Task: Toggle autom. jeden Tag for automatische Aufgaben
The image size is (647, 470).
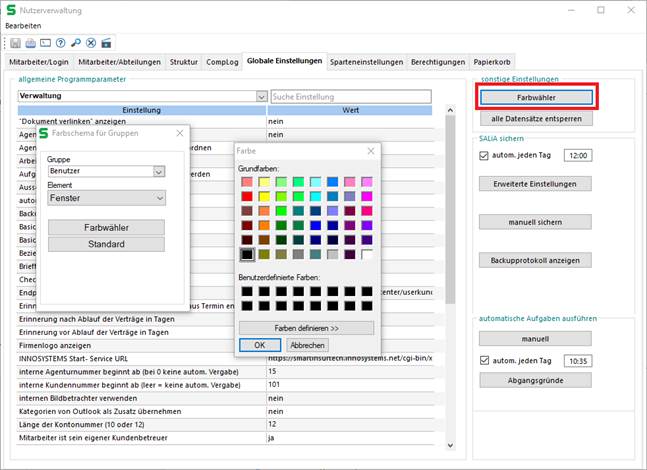Action: pyautogui.click(x=485, y=360)
